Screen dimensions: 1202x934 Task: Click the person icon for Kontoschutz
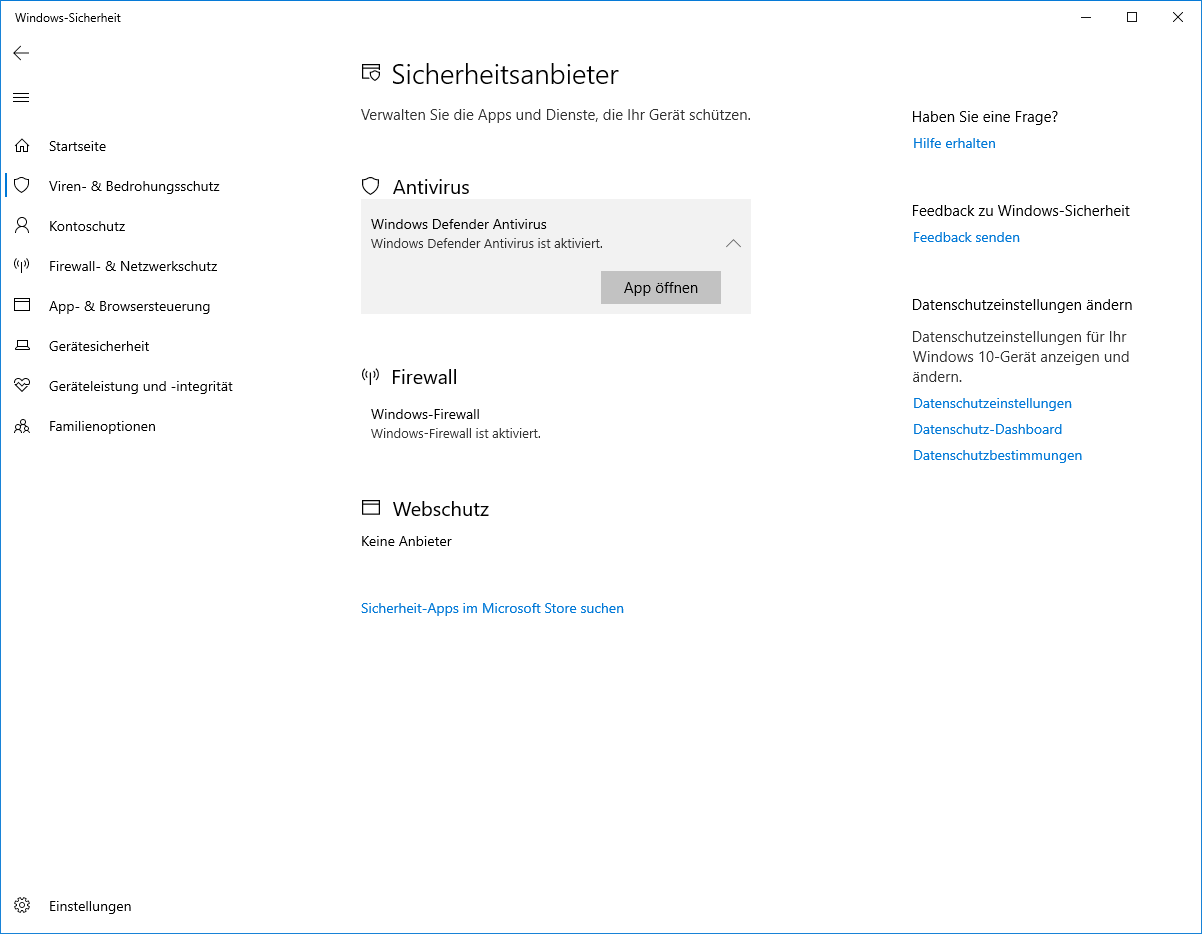(22, 226)
